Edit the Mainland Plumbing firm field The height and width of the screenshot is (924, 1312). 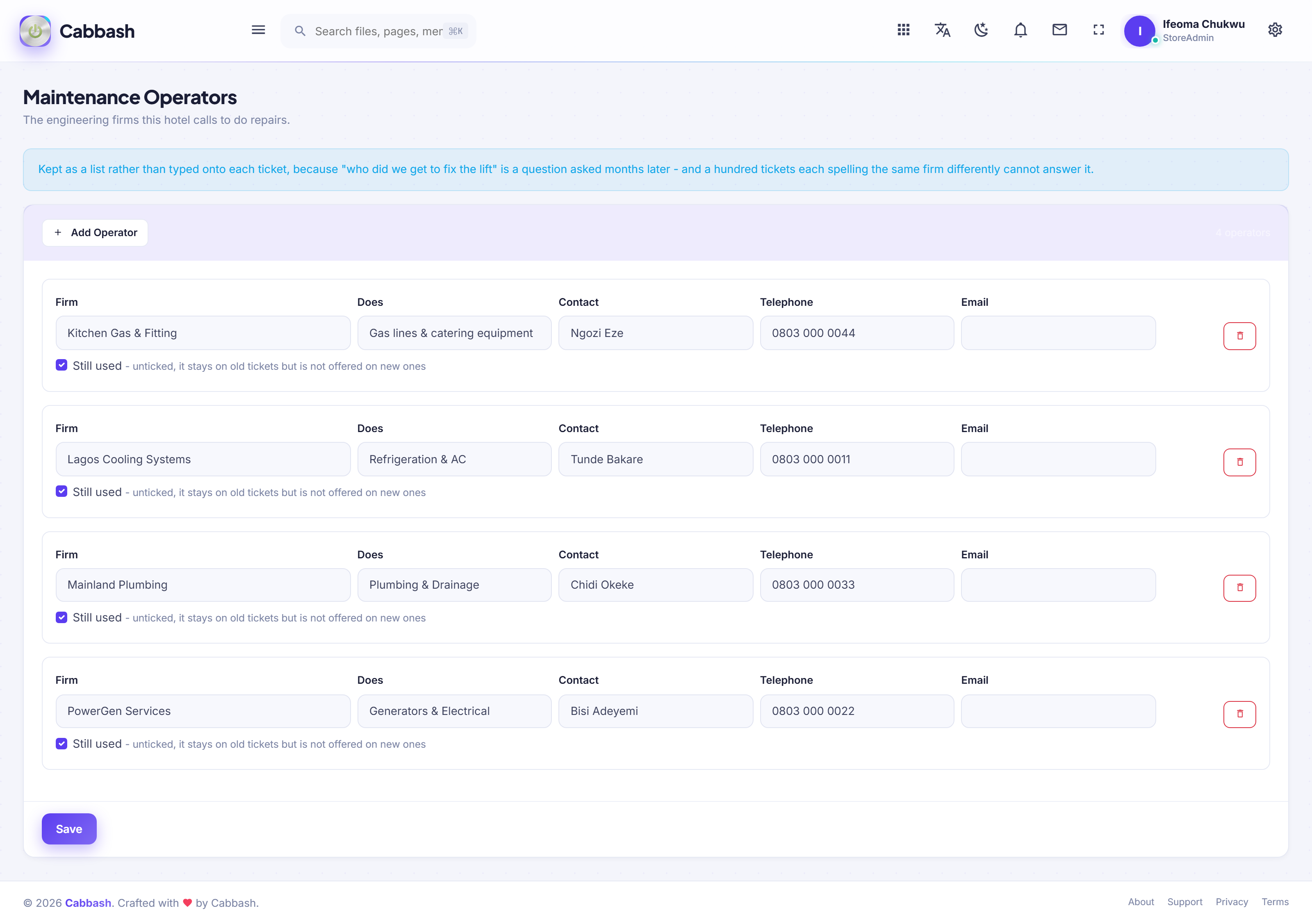pyautogui.click(x=203, y=585)
